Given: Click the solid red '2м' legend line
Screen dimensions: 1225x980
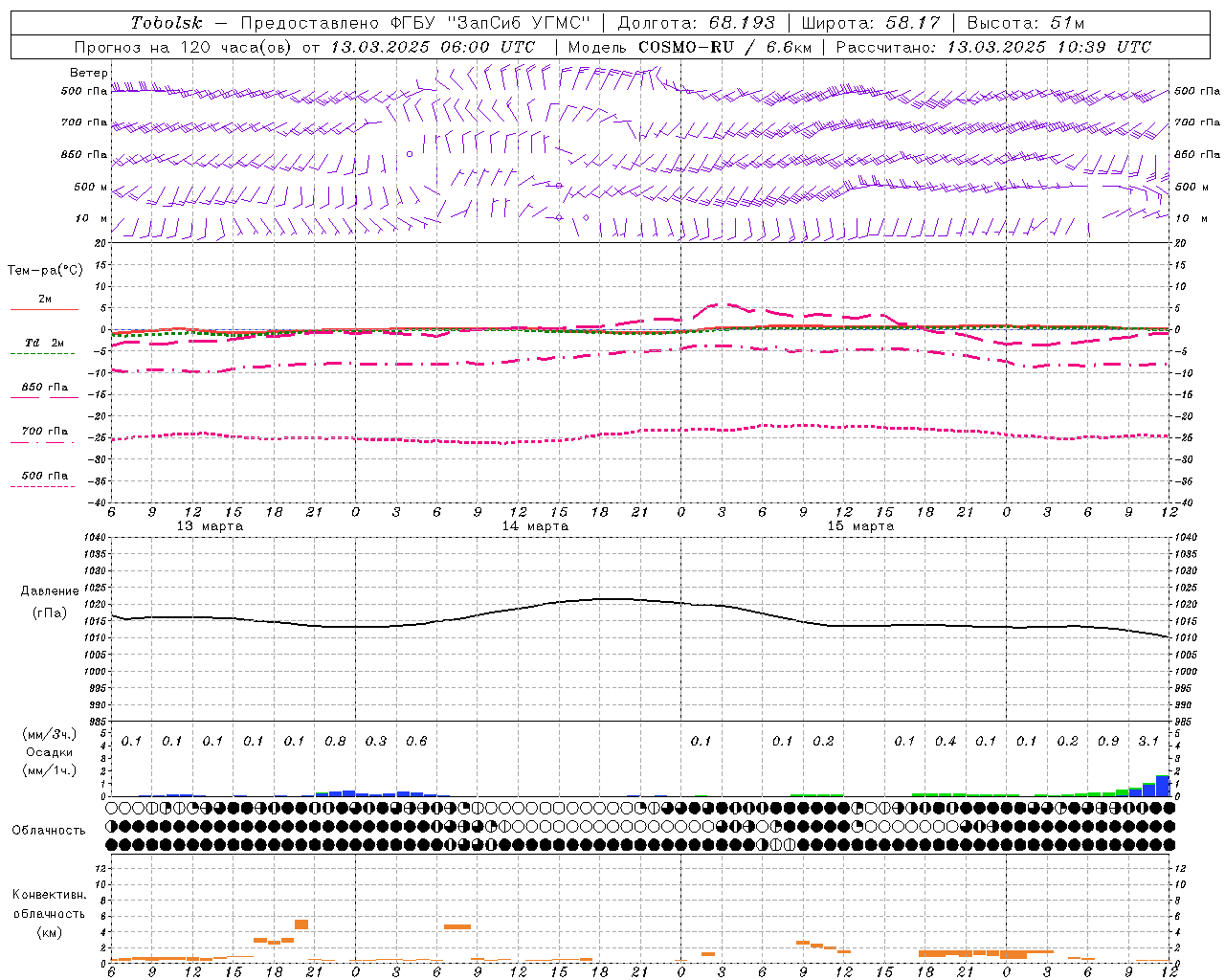Looking at the screenshot, I should [x=44, y=309].
